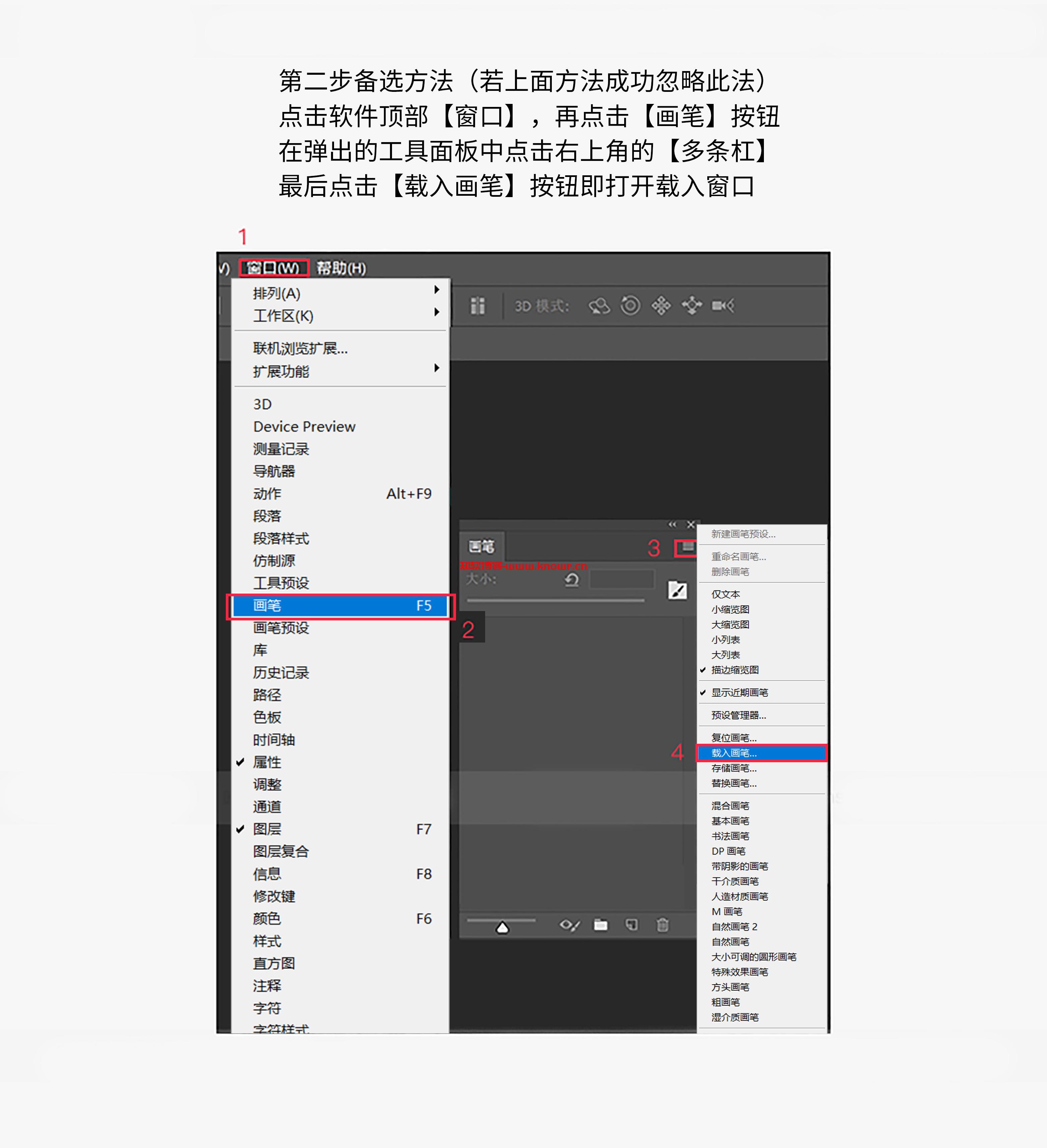Load the 书法画笔 brush set
Viewport: 1047px width, 1148px height.
[762, 836]
